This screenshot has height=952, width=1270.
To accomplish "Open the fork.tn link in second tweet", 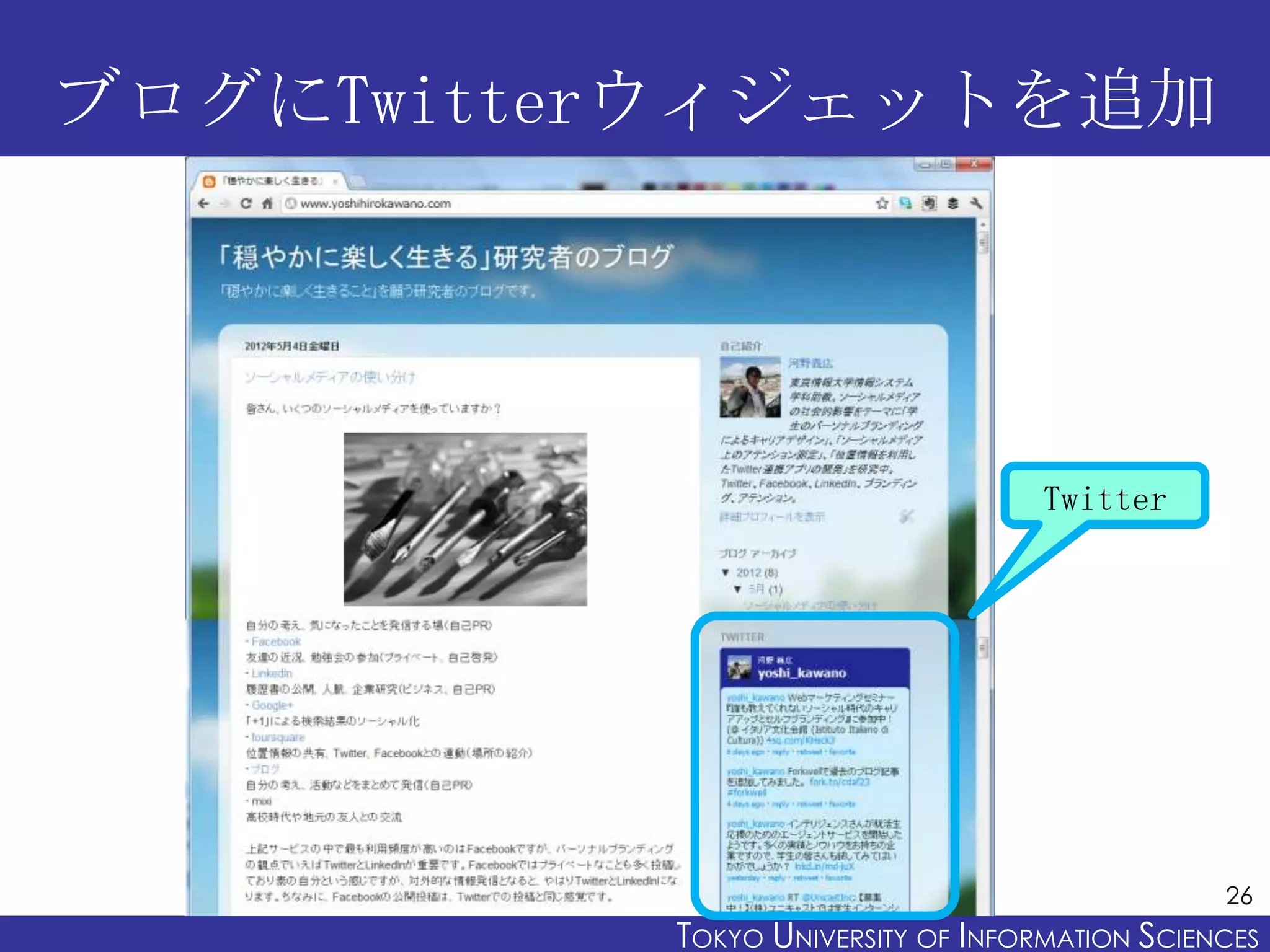I will click(x=840, y=782).
